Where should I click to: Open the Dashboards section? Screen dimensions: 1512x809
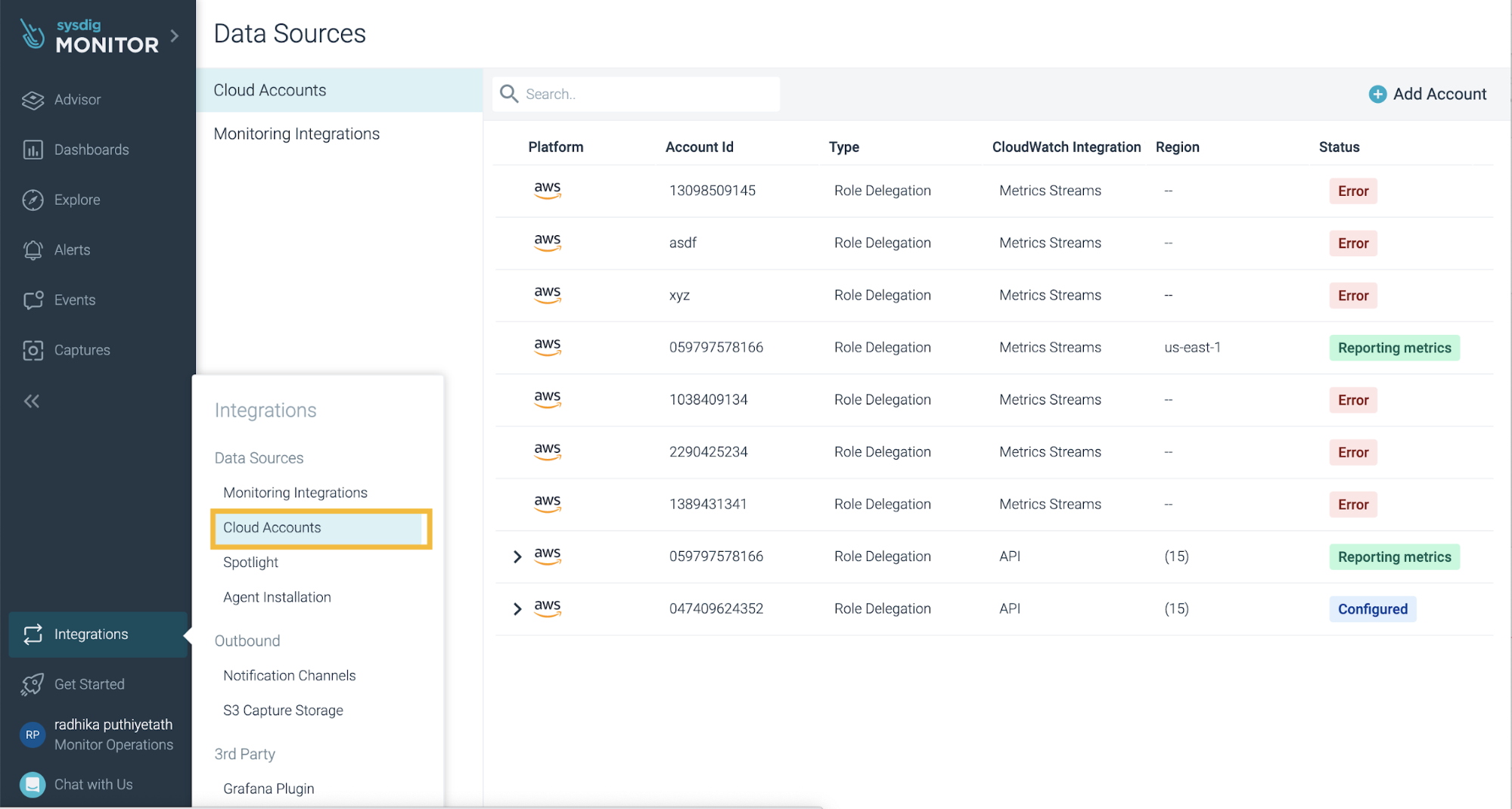point(91,149)
